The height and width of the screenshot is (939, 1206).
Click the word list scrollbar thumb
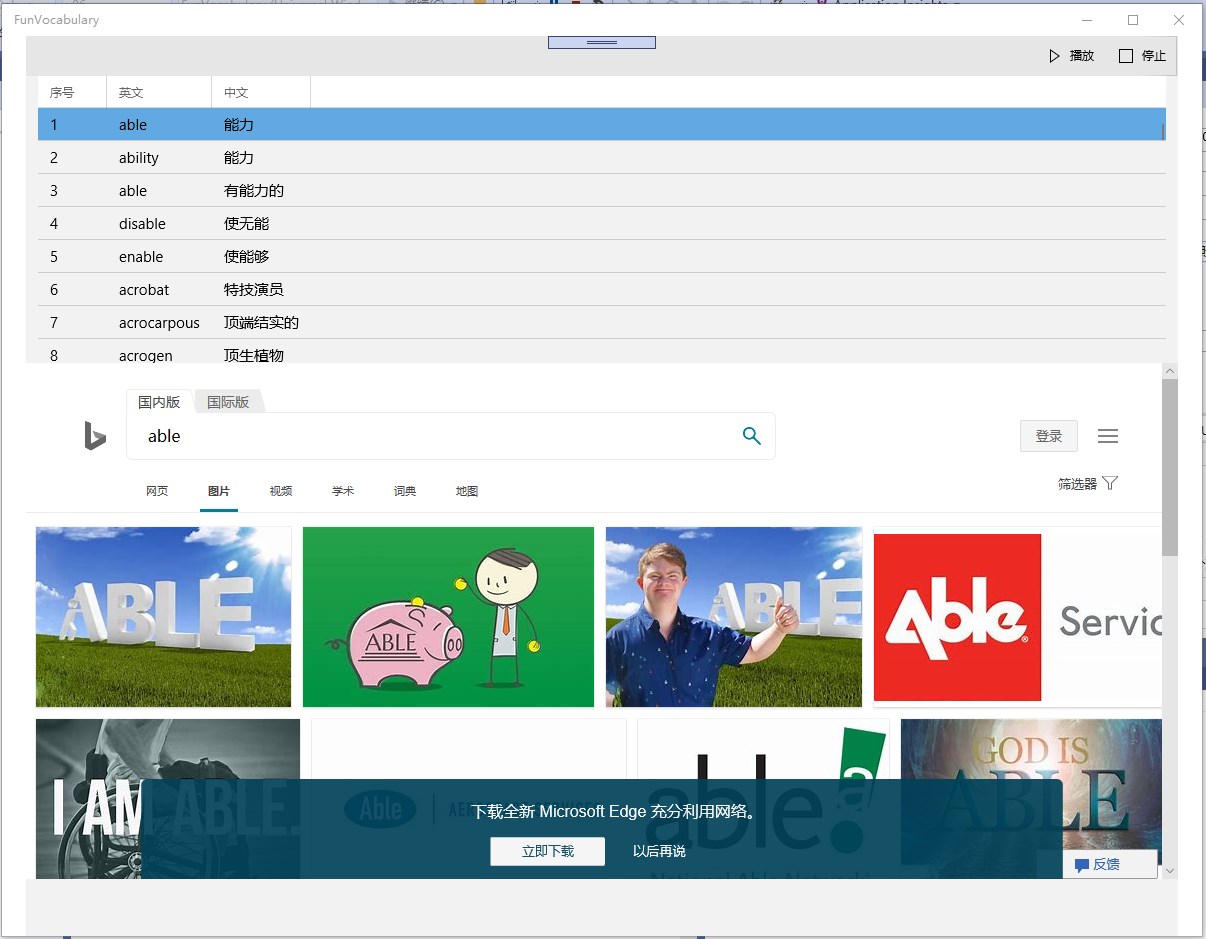(x=1163, y=131)
